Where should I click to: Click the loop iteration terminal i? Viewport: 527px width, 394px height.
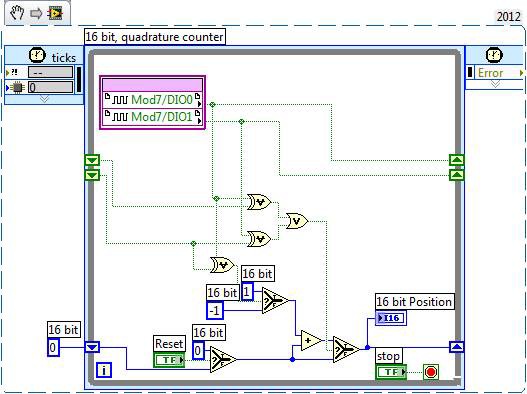[x=104, y=370]
